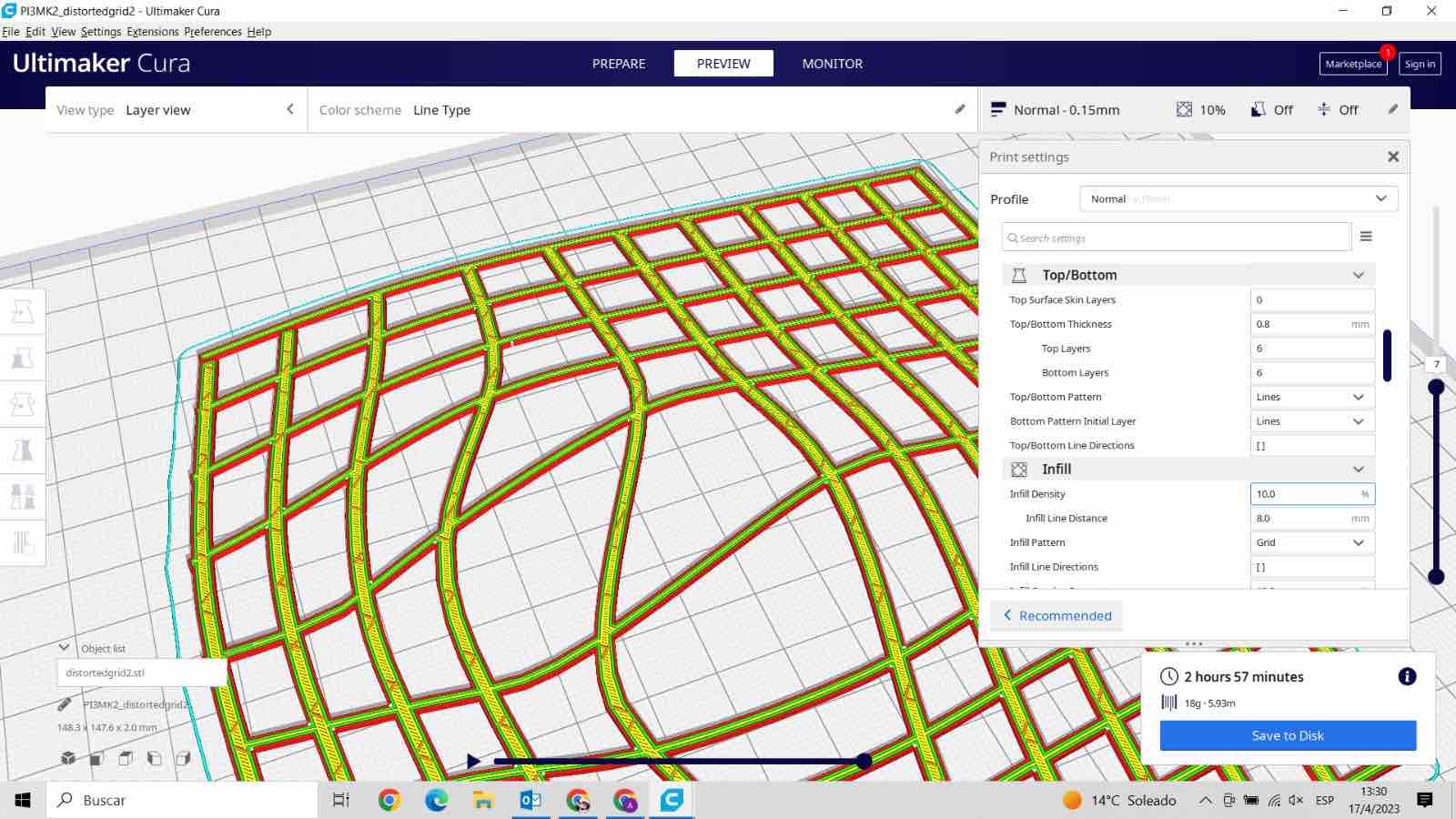Switch to front view icon
1456x819 pixels.
tap(96, 758)
